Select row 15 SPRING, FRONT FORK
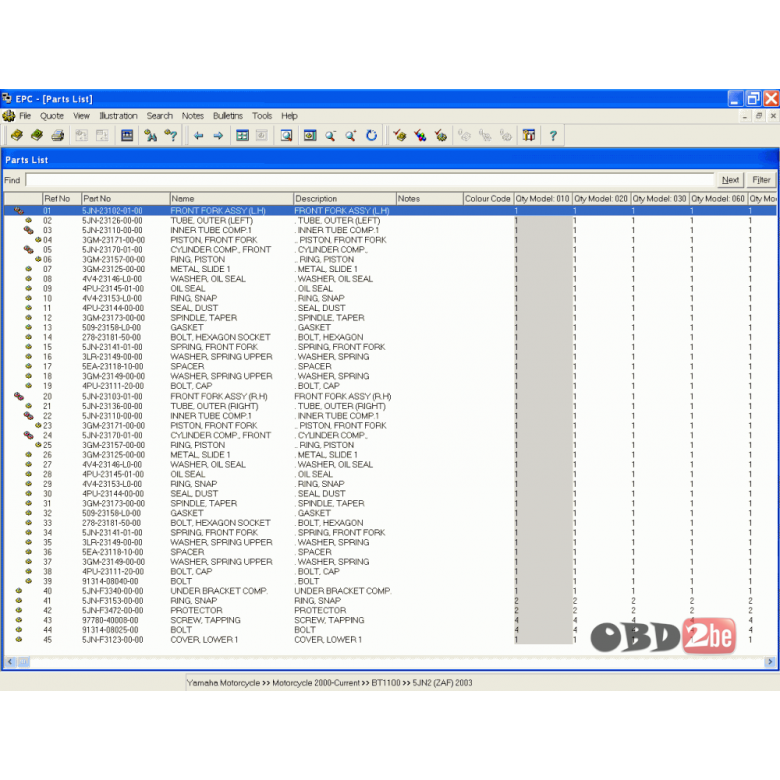Screen dimensions: 780x780 (x=390, y=347)
